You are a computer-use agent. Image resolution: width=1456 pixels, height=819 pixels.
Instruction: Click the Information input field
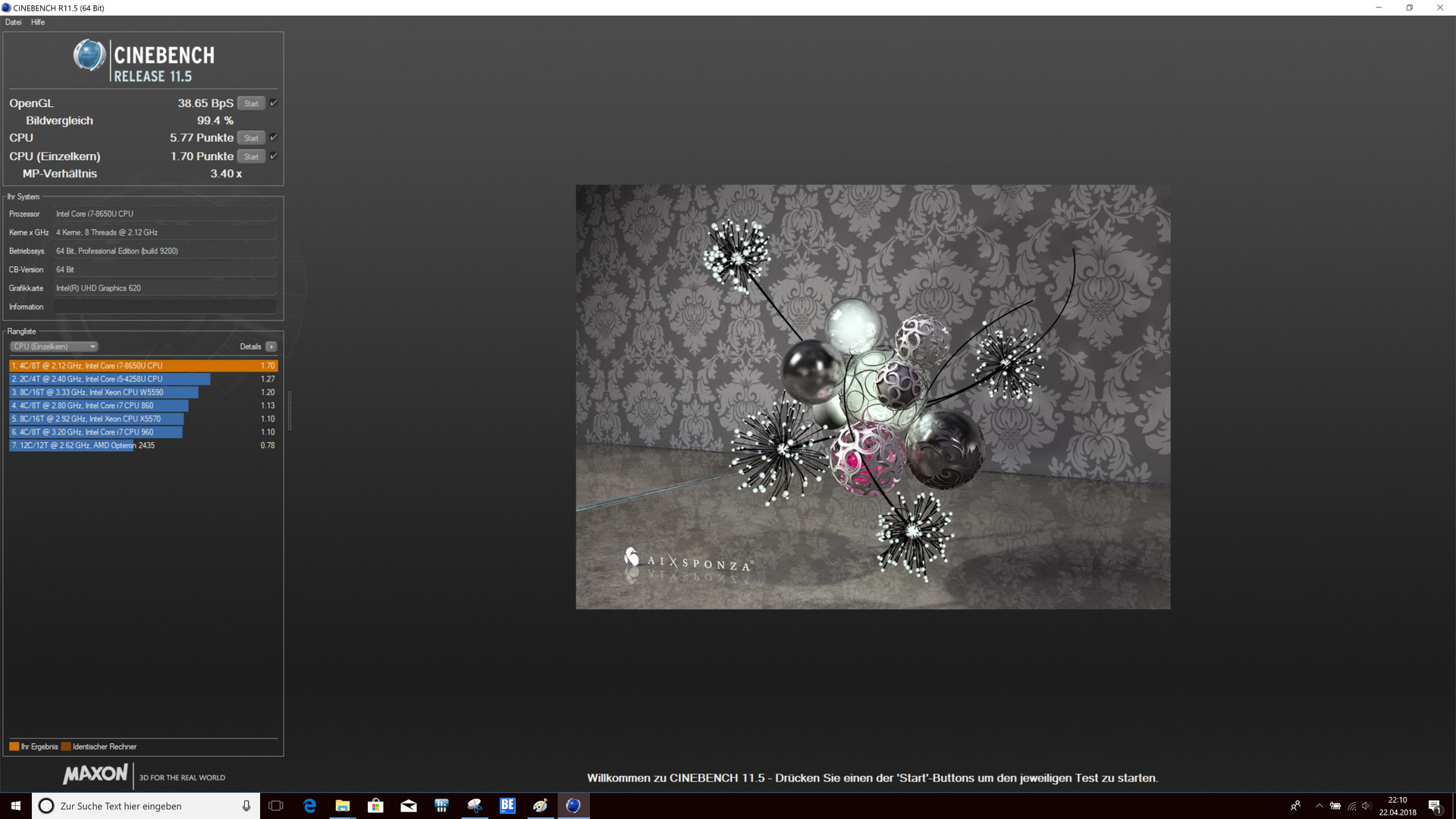(x=165, y=306)
